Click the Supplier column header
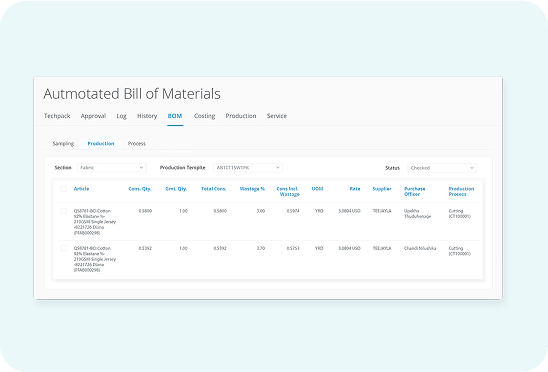This screenshot has width=548, height=372. pos(382,189)
